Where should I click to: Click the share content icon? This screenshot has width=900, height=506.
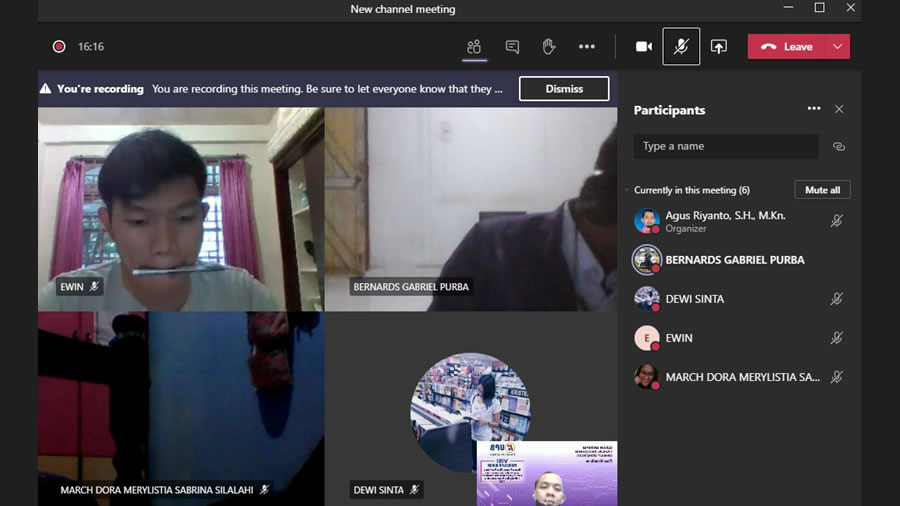718,47
